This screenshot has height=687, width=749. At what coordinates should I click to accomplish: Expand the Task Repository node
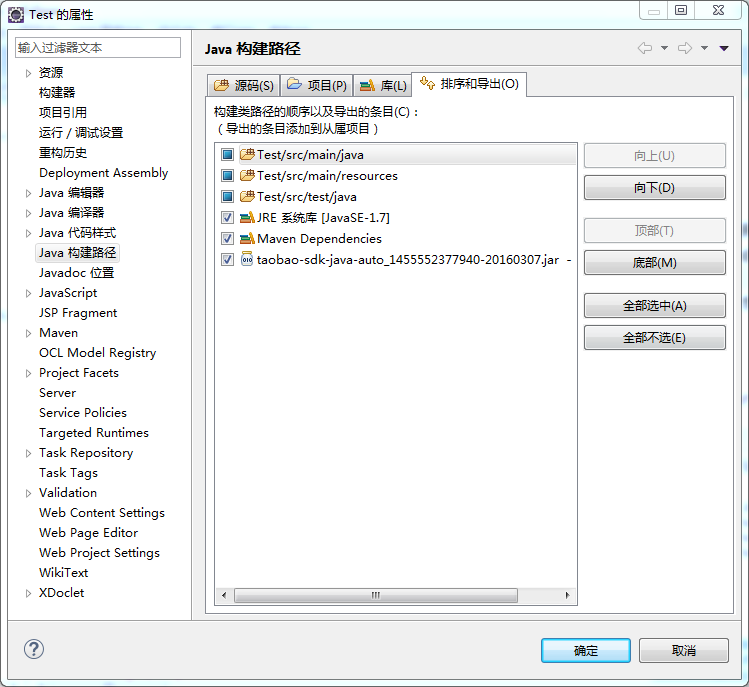[28, 453]
